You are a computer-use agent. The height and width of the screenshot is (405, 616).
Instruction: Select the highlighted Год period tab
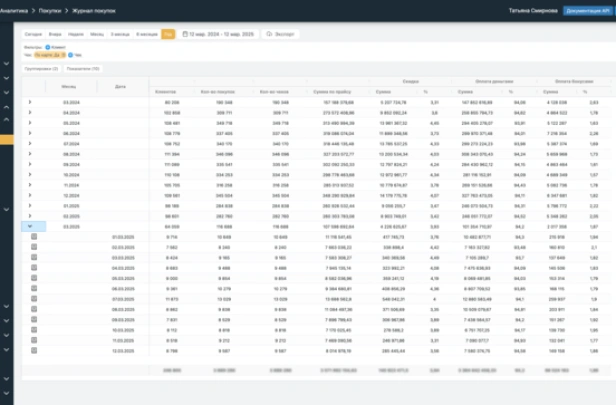[167, 33]
